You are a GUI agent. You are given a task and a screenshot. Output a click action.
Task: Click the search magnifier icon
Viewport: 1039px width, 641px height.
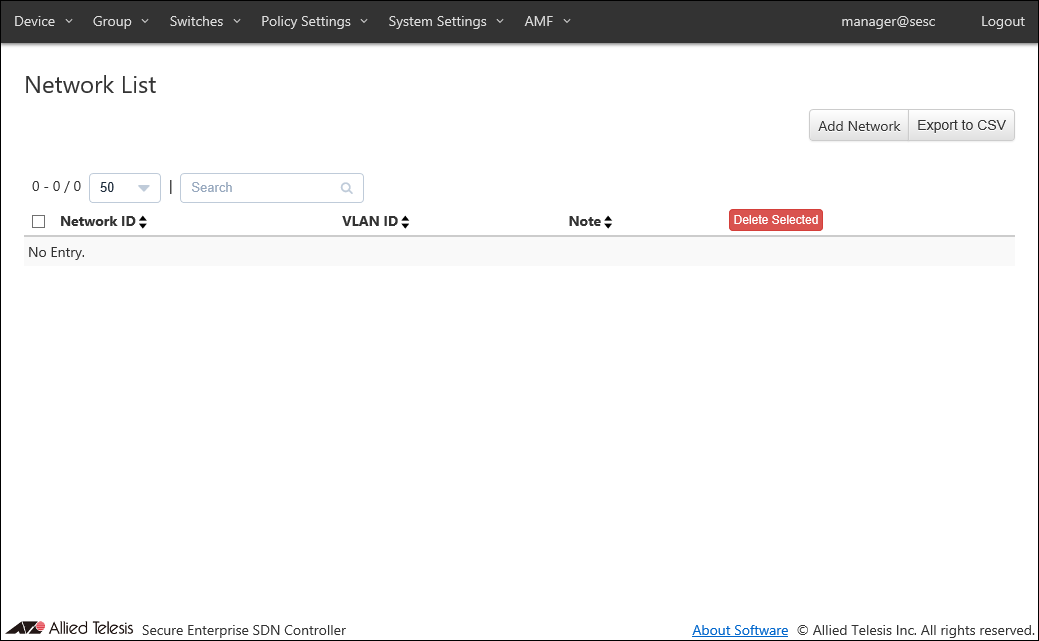[x=346, y=188]
